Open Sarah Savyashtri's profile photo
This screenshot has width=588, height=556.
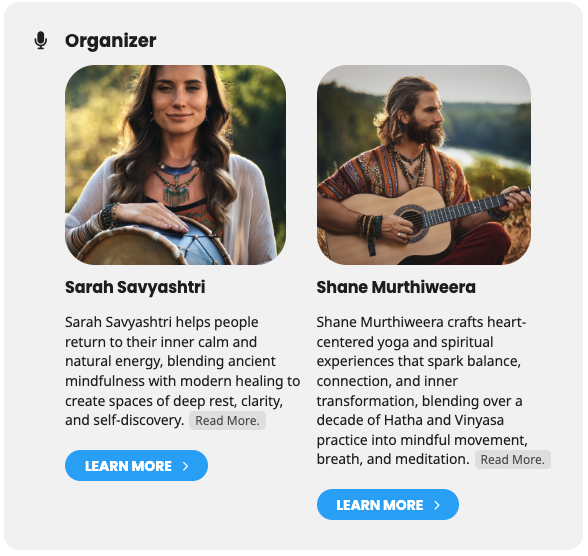(x=176, y=165)
